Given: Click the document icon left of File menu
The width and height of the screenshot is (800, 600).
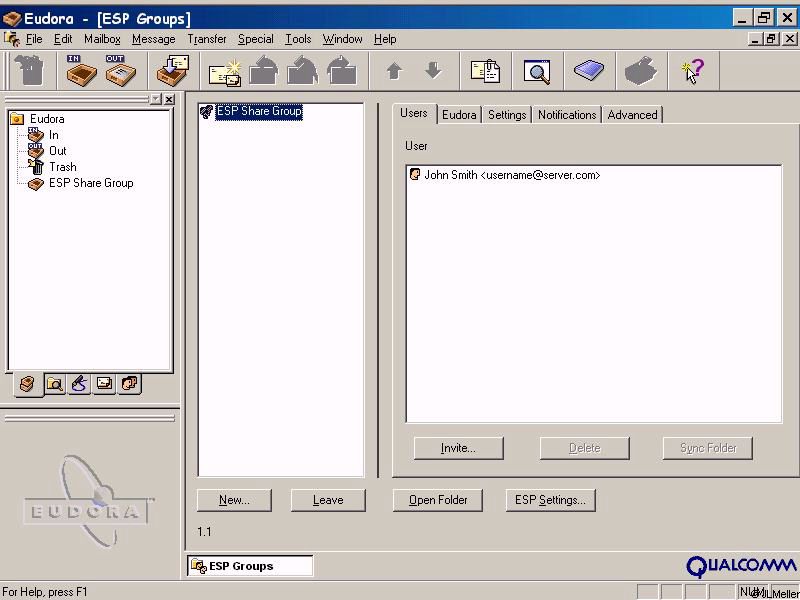Looking at the screenshot, I should (x=11, y=39).
